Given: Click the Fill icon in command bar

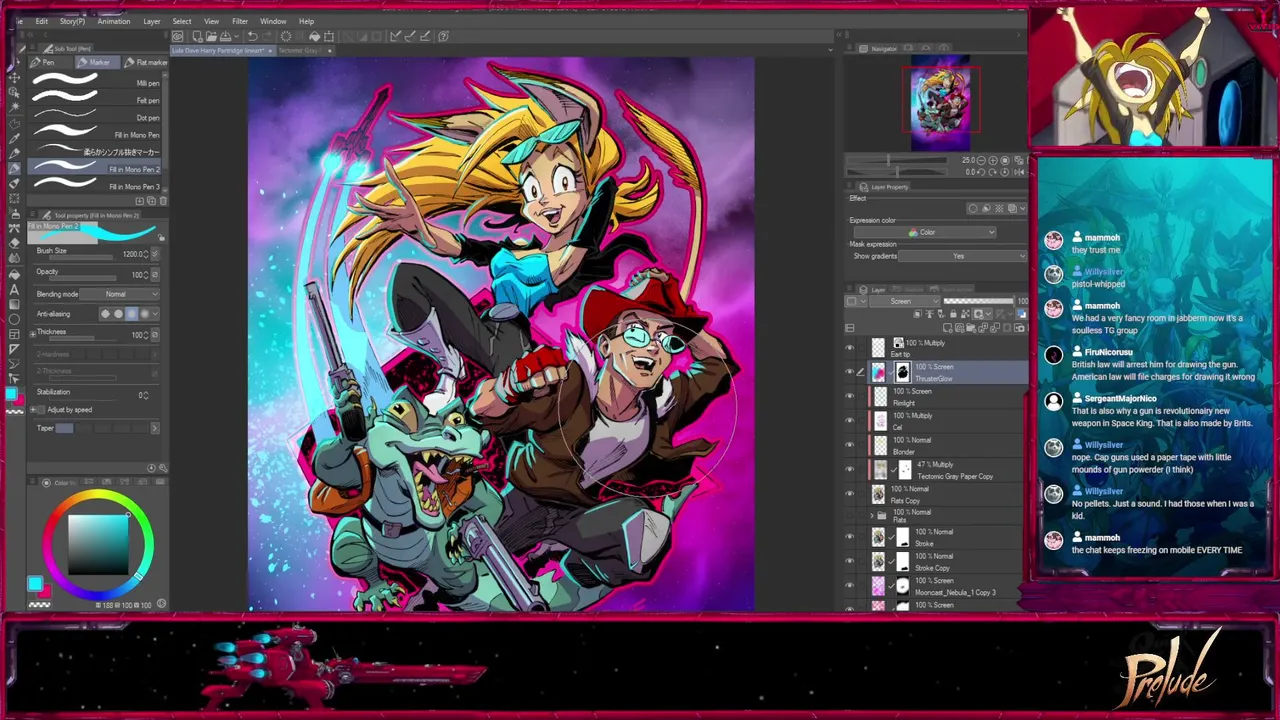Looking at the screenshot, I should (x=314, y=36).
